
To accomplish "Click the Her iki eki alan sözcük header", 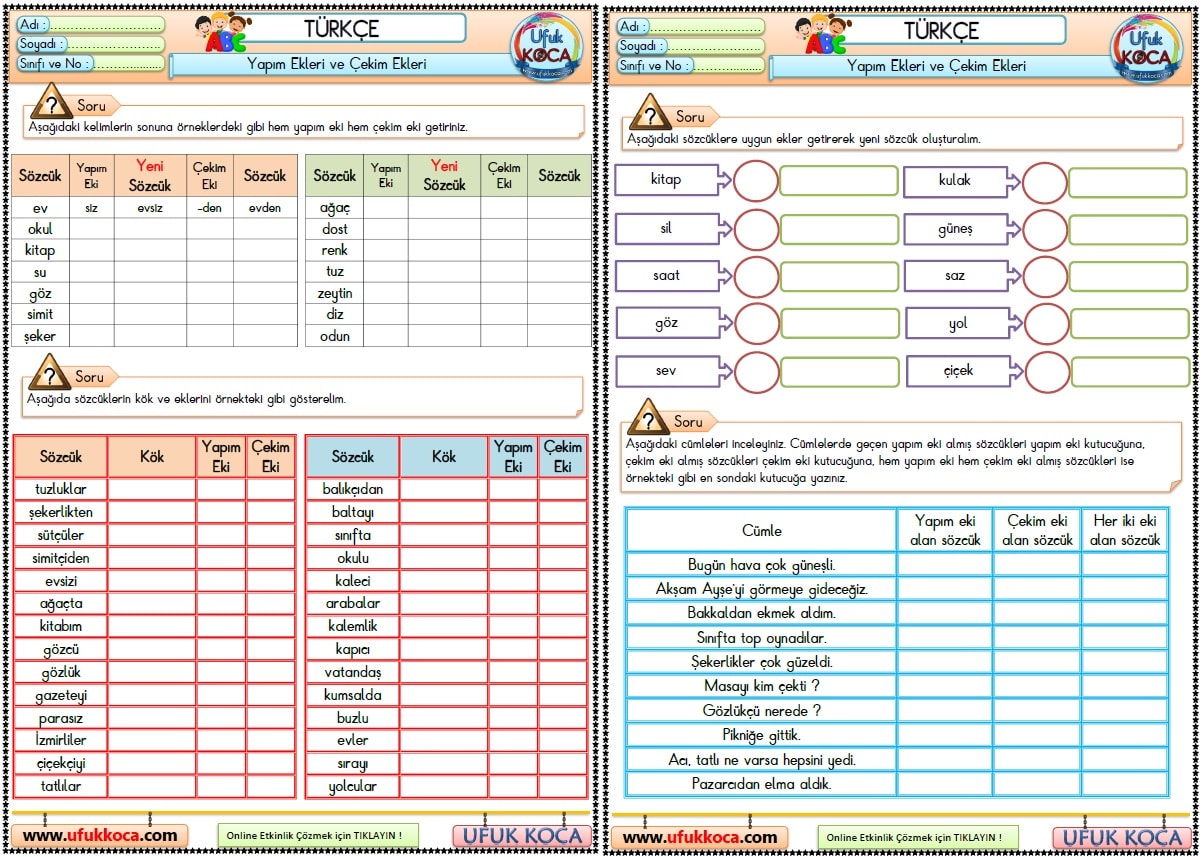I will coord(1125,530).
